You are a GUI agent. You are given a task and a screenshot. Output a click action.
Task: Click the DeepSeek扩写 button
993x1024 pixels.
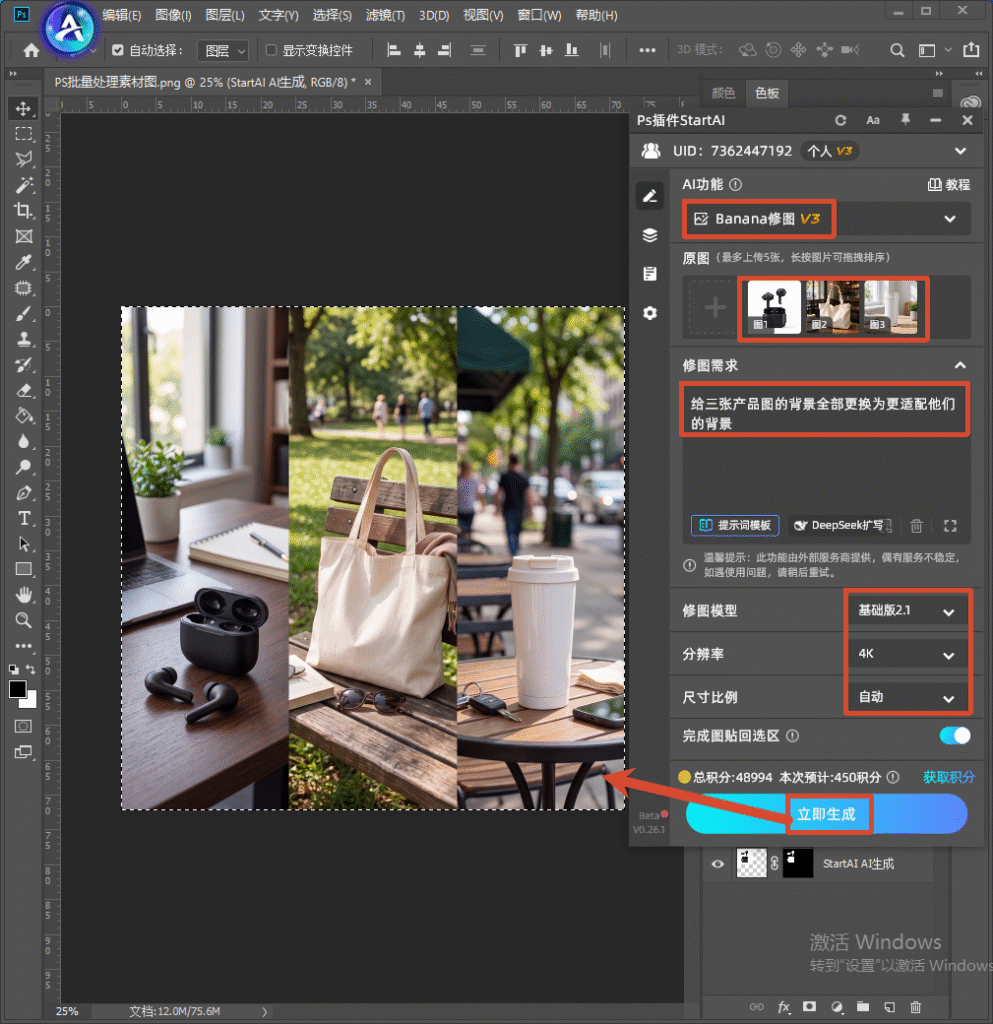(840, 525)
